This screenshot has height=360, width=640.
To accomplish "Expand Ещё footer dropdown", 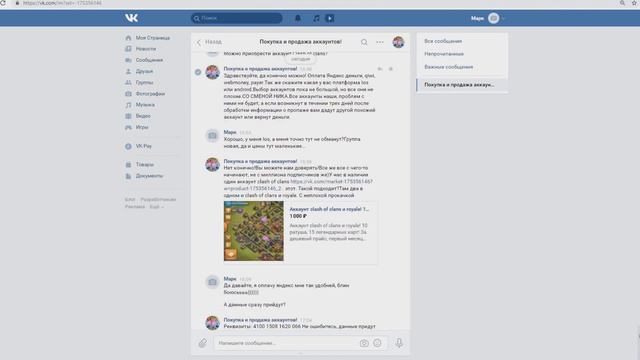I will (156, 207).
